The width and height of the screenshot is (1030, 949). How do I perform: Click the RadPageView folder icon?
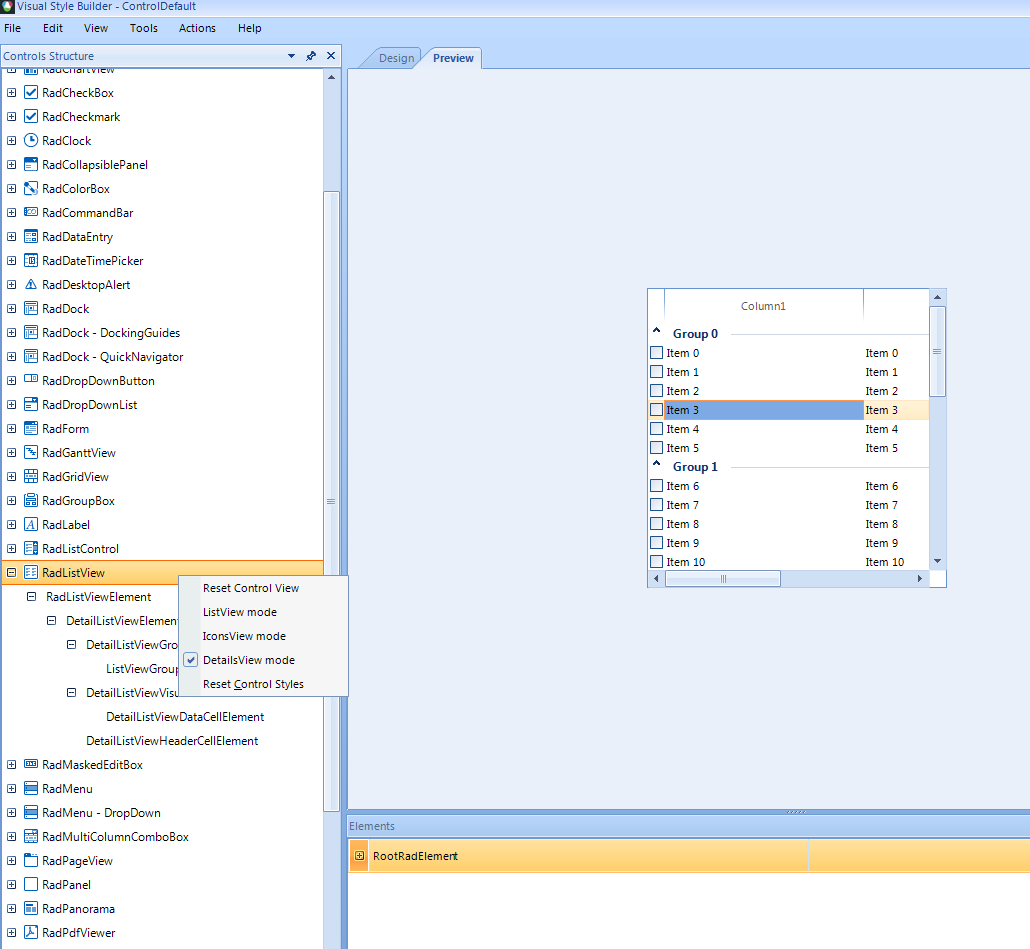[31, 860]
